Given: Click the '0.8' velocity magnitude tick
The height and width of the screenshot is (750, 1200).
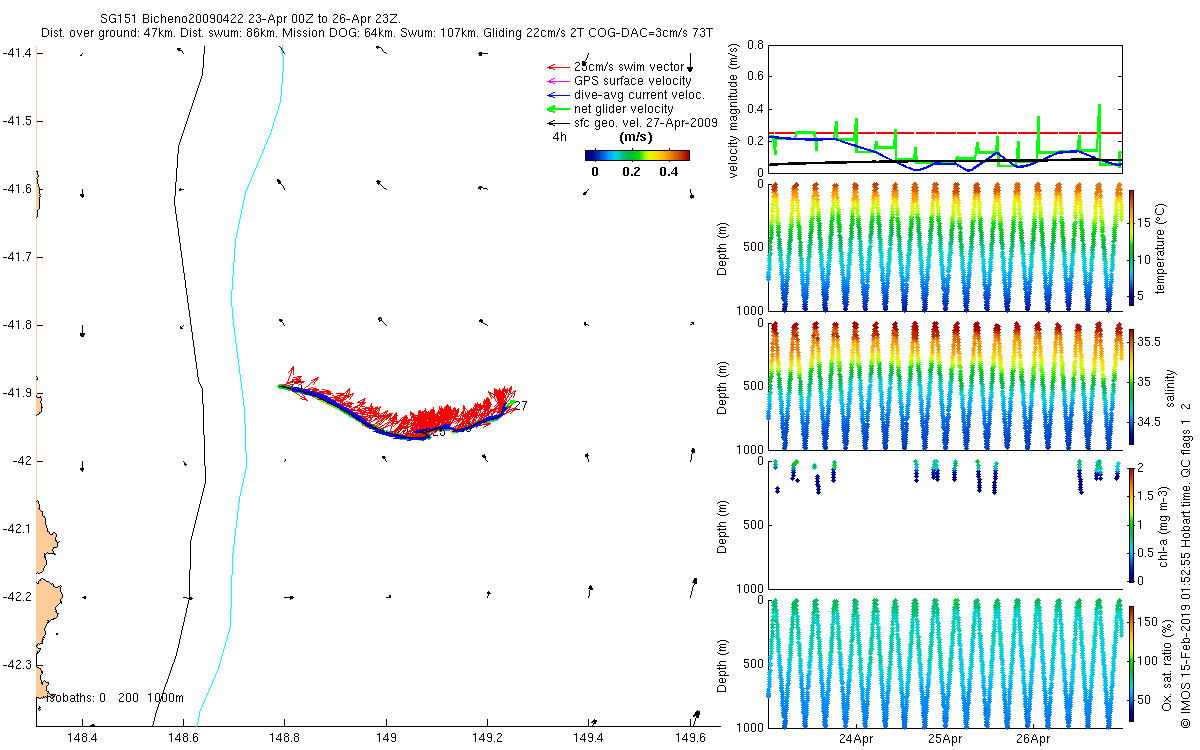Looking at the screenshot, I should [x=755, y=46].
